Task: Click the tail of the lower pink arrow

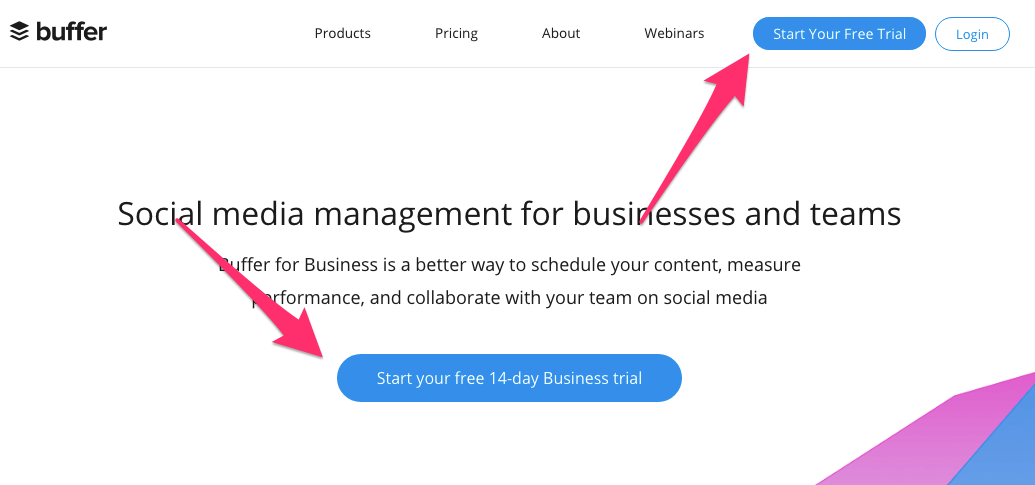Action: point(185,225)
